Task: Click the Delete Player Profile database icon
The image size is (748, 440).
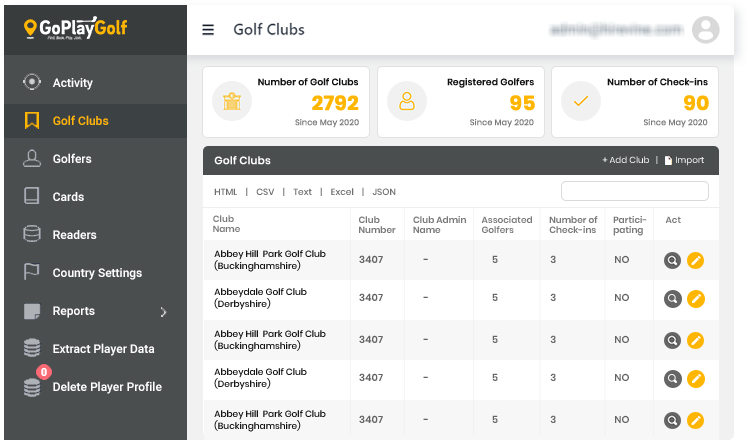Action: pos(32,388)
